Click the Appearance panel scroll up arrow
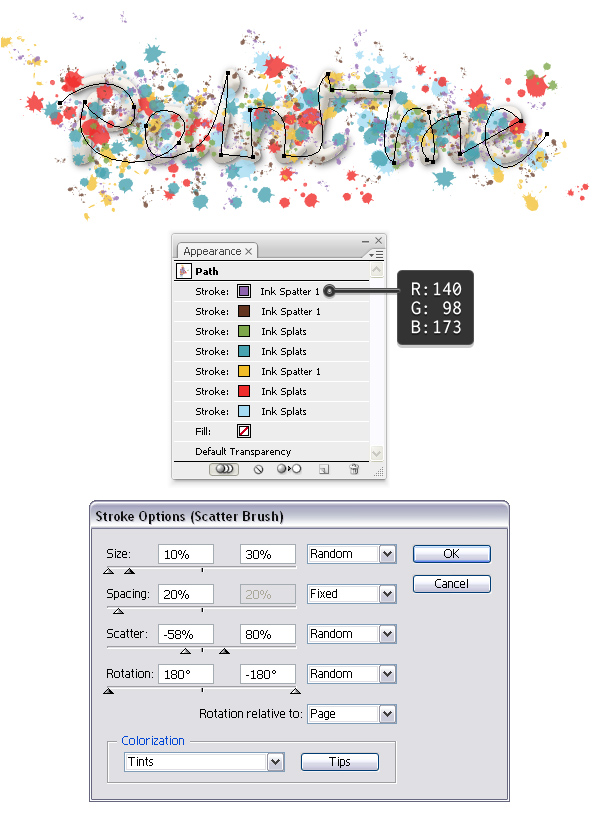Screen dimensions: 600x820 tap(377, 270)
